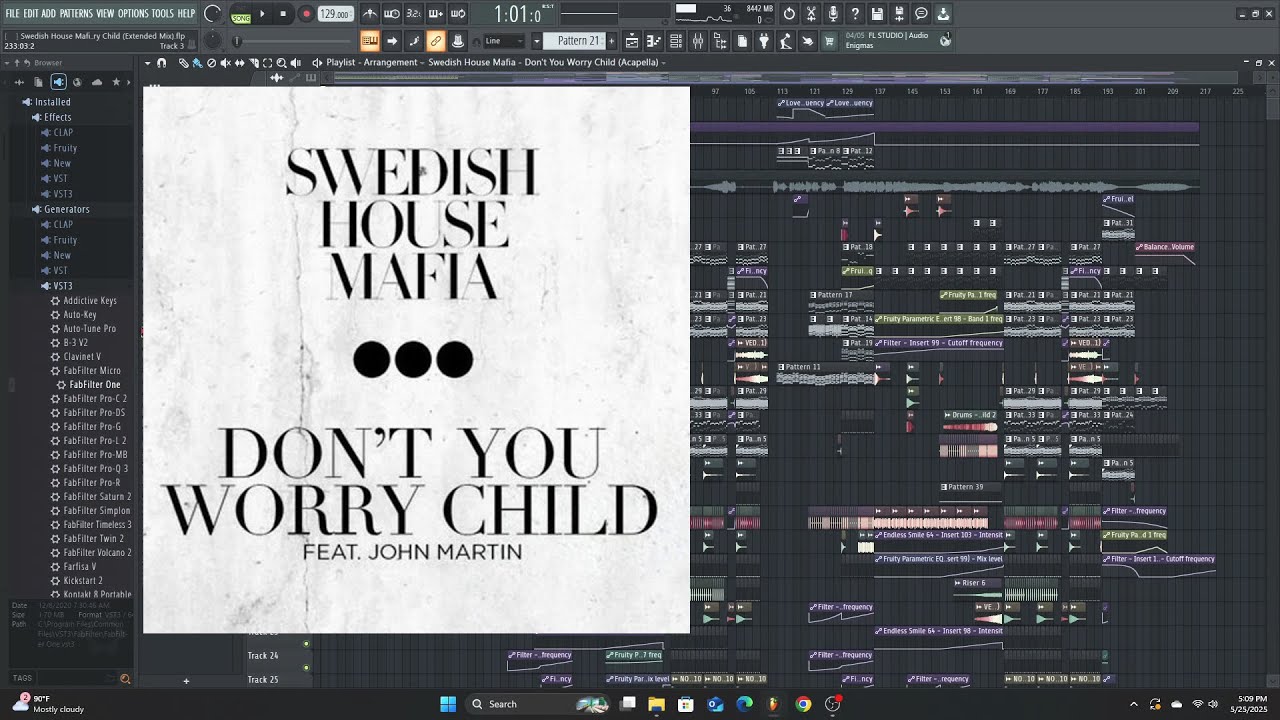Open the Line snap dropdown
This screenshot has height=720, width=1280.
[x=505, y=41]
